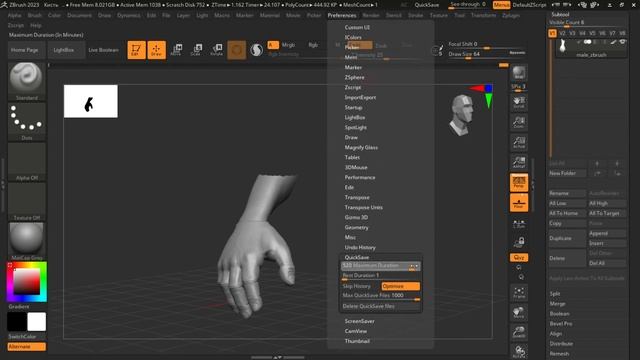Adjust the Max QuickSave Files slider
This screenshot has width=640, height=360.
pos(380,296)
